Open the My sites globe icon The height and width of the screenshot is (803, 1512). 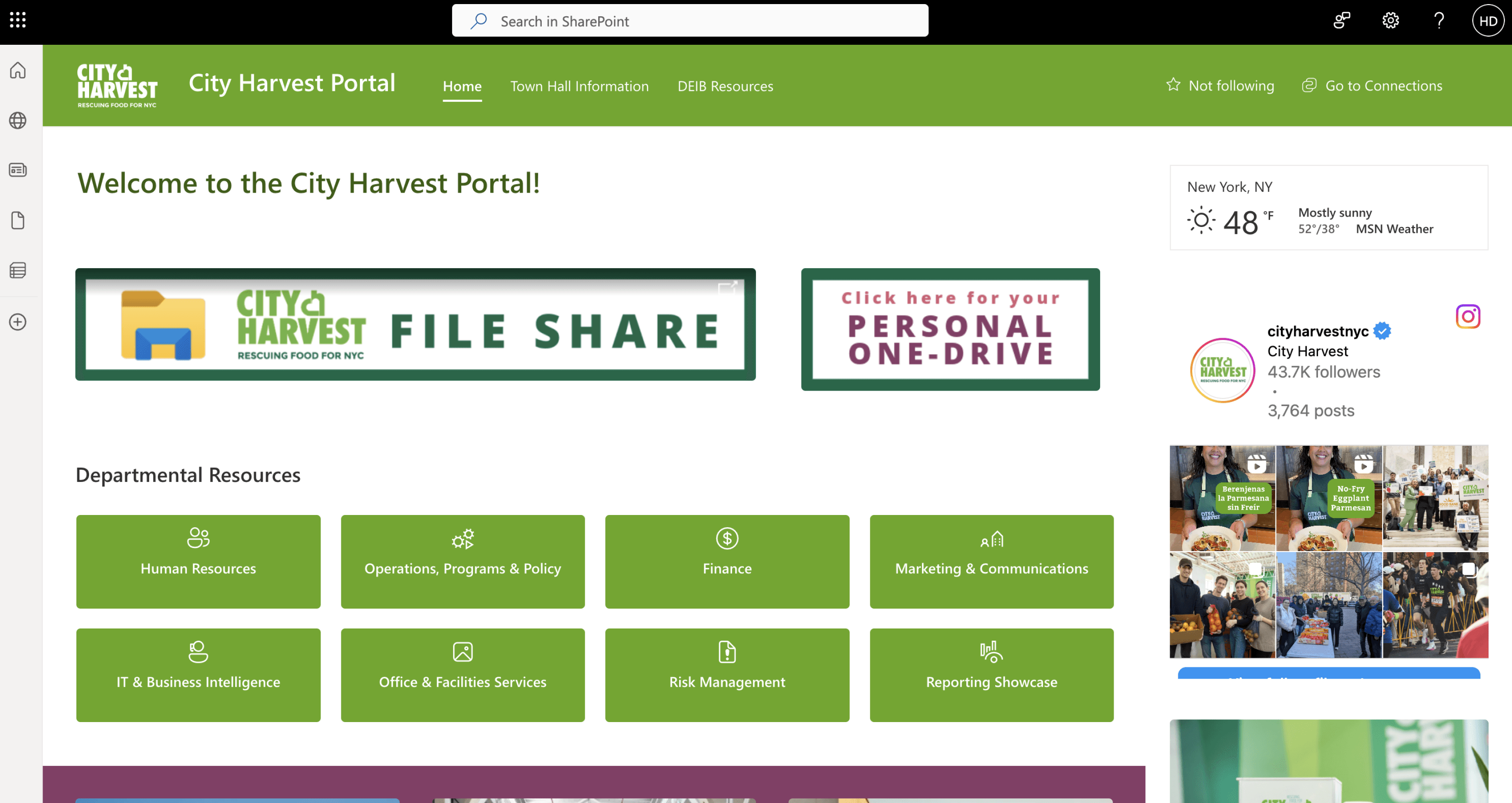pos(18,120)
